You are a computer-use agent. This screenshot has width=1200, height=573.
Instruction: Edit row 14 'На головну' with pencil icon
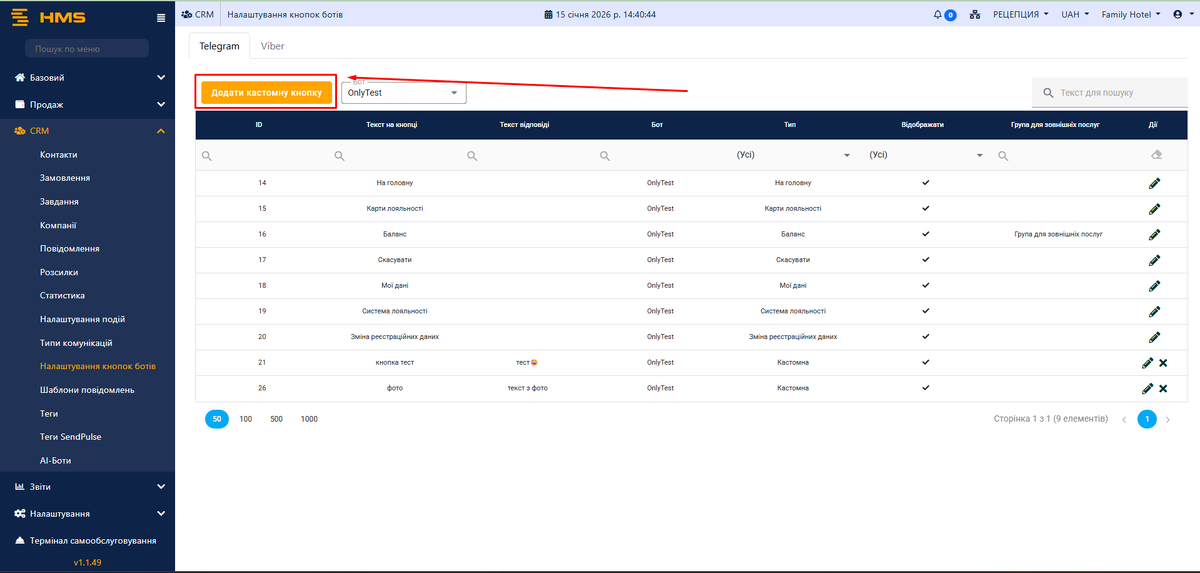pyautogui.click(x=1154, y=183)
